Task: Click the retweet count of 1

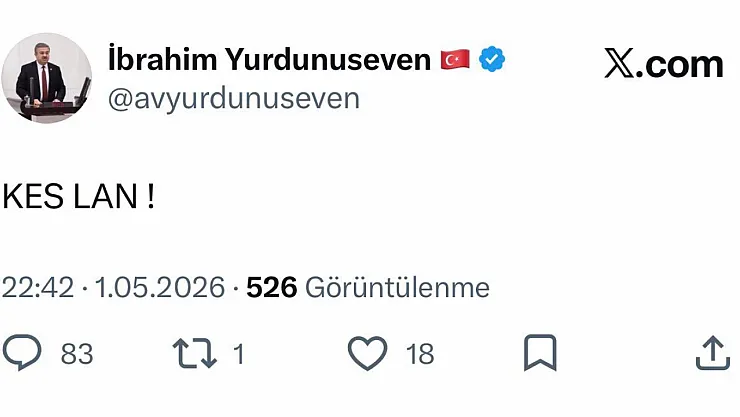Action: (x=239, y=354)
